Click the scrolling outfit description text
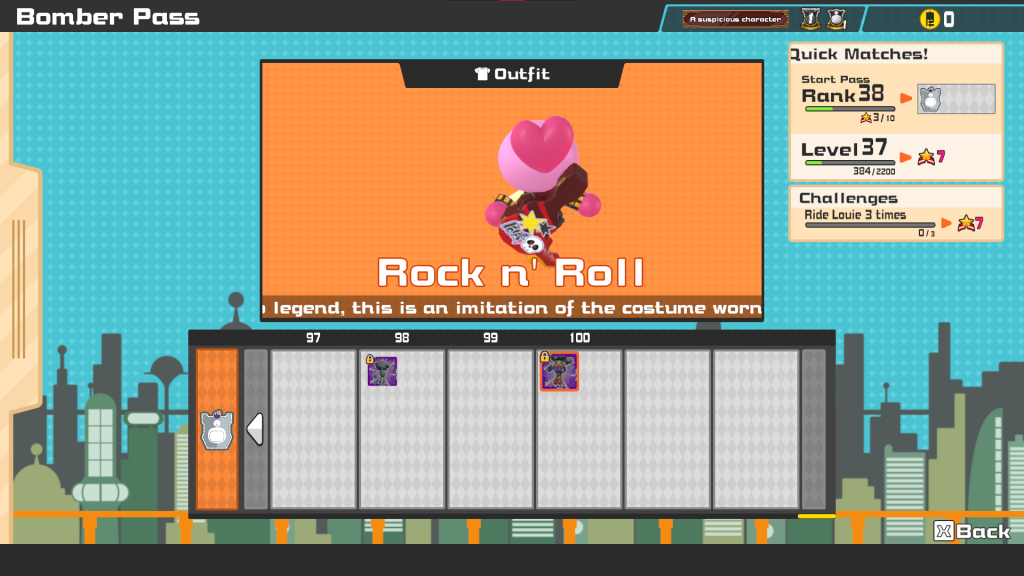1024x576 pixels. pos(512,308)
